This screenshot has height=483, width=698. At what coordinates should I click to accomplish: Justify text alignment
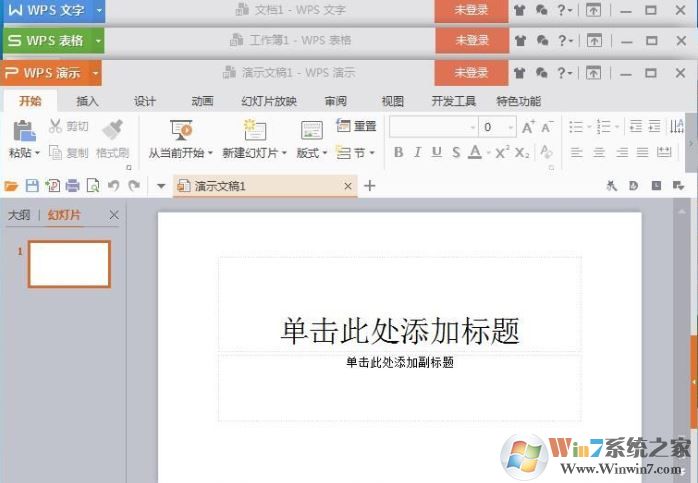[642, 152]
